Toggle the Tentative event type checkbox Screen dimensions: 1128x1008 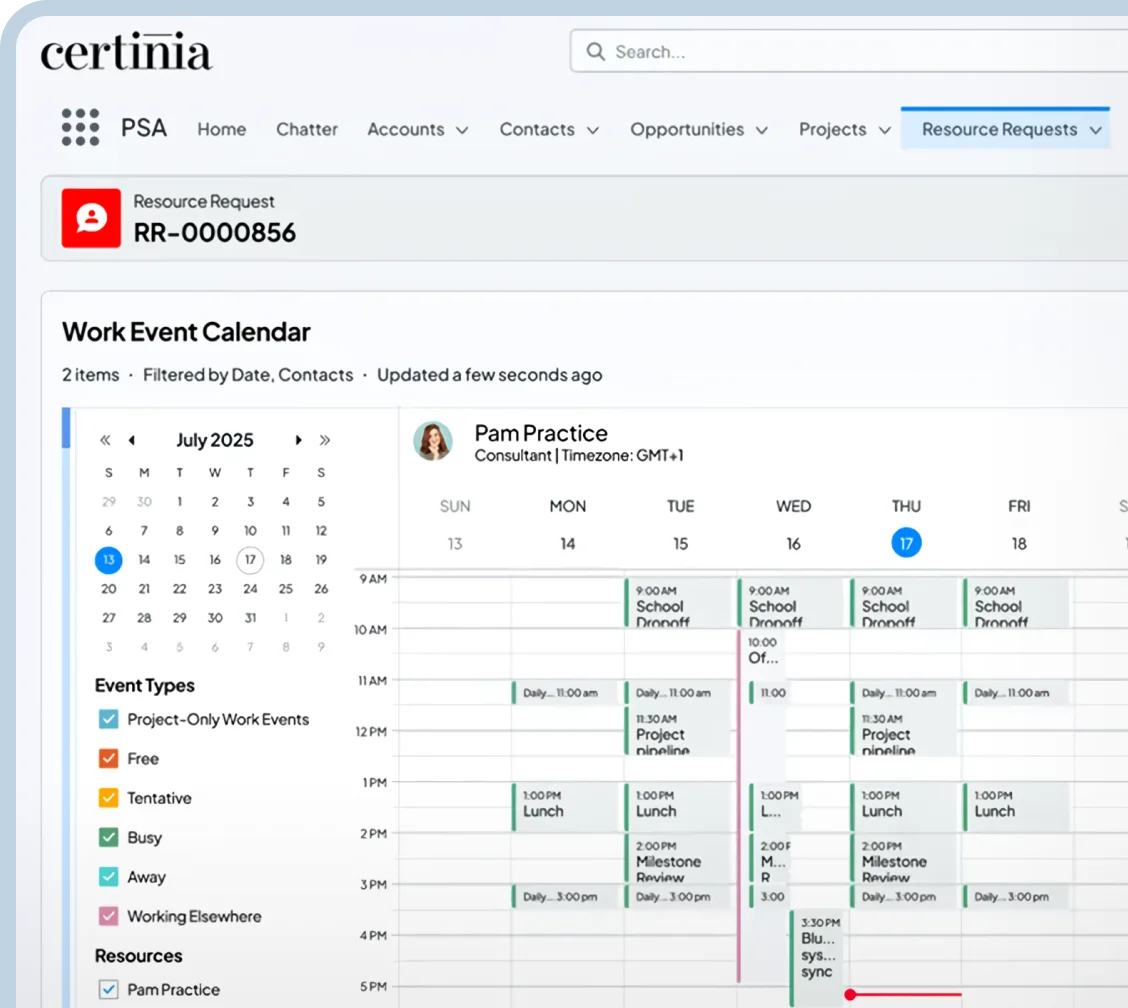point(109,798)
